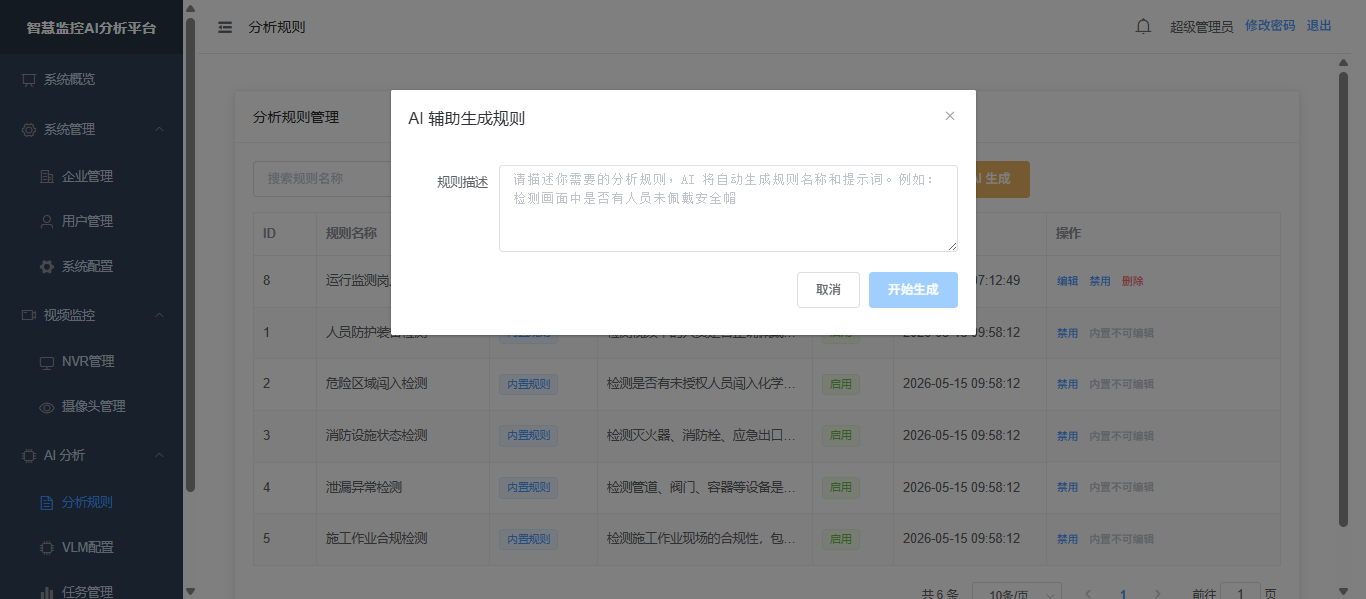Open 用户管理 menu item
The width and height of the screenshot is (1366, 599).
(91, 222)
